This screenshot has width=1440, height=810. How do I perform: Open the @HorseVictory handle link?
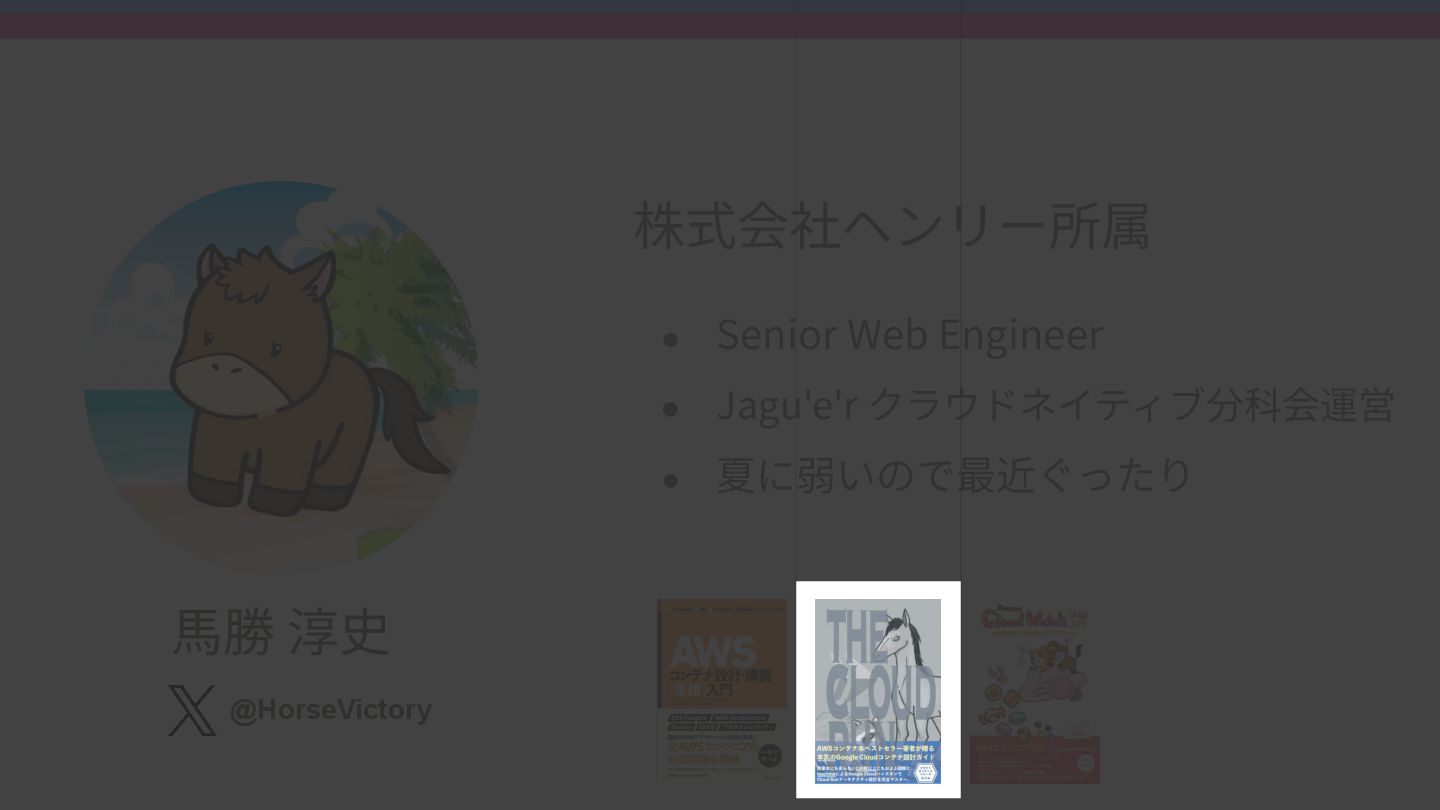pyautogui.click(x=331, y=710)
